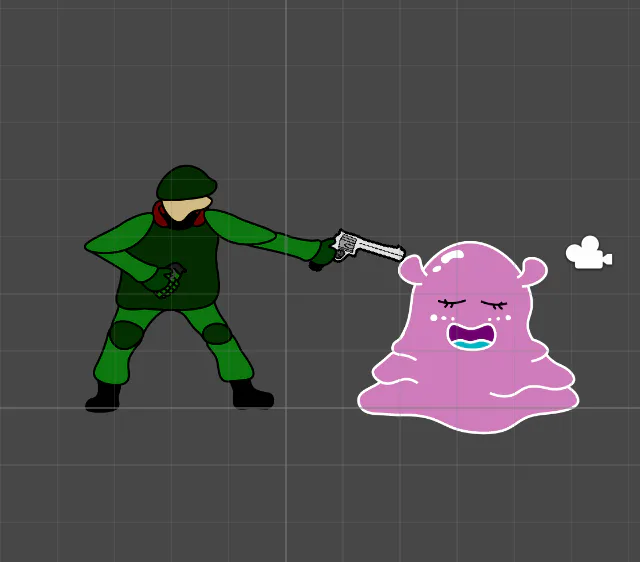Click the silver revolver sprite
Screen dimensions: 640x562
pyautogui.click(x=369, y=246)
